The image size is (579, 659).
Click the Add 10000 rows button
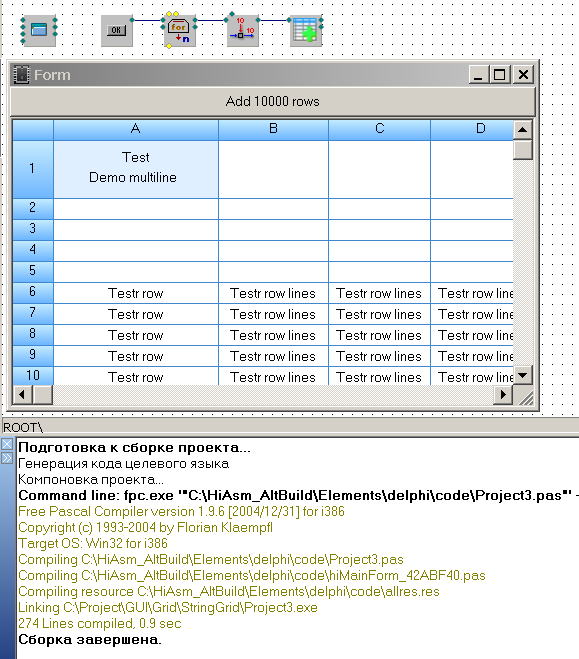click(273, 101)
